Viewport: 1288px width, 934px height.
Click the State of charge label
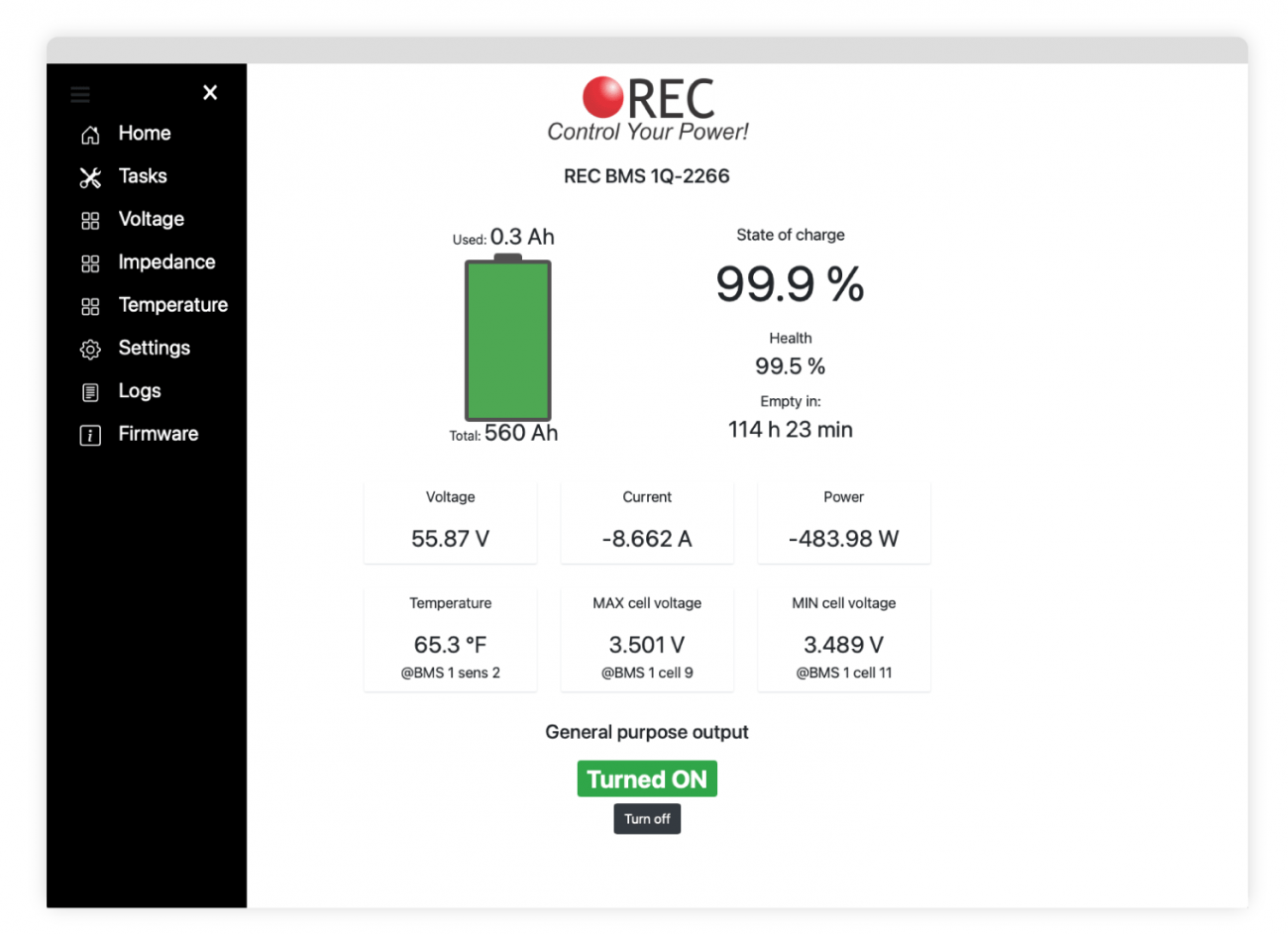(x=791, y=235)
